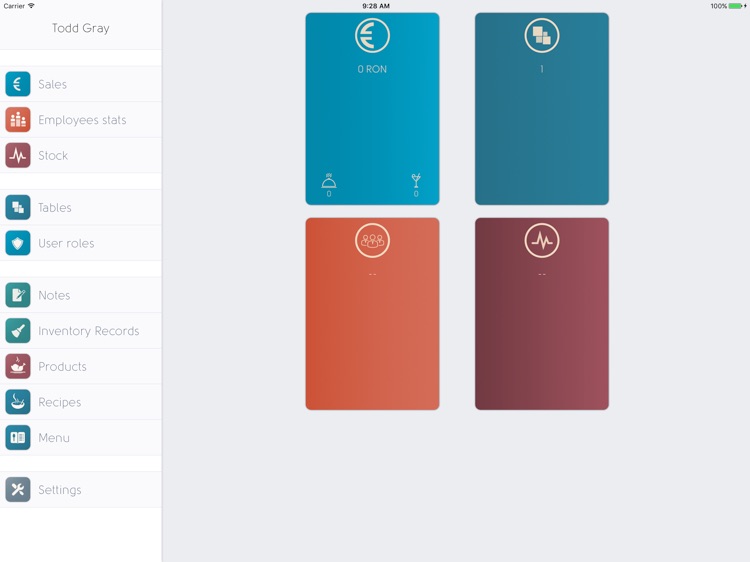Open the Tables squares icon in sidebar
Image resolution: width=750 pixels, height=562 pixels.
pos(18,208)
